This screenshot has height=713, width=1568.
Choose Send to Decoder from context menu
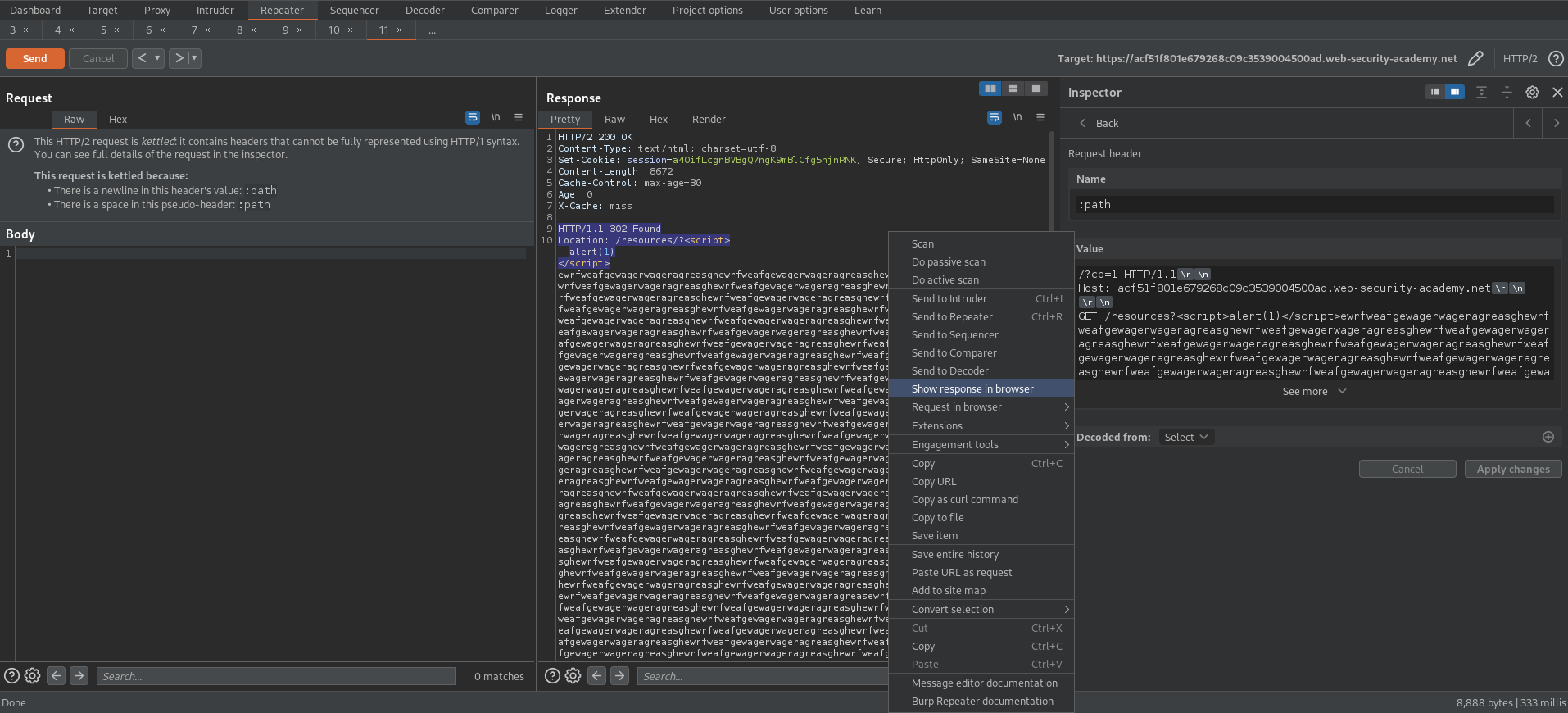click(981, 371)
